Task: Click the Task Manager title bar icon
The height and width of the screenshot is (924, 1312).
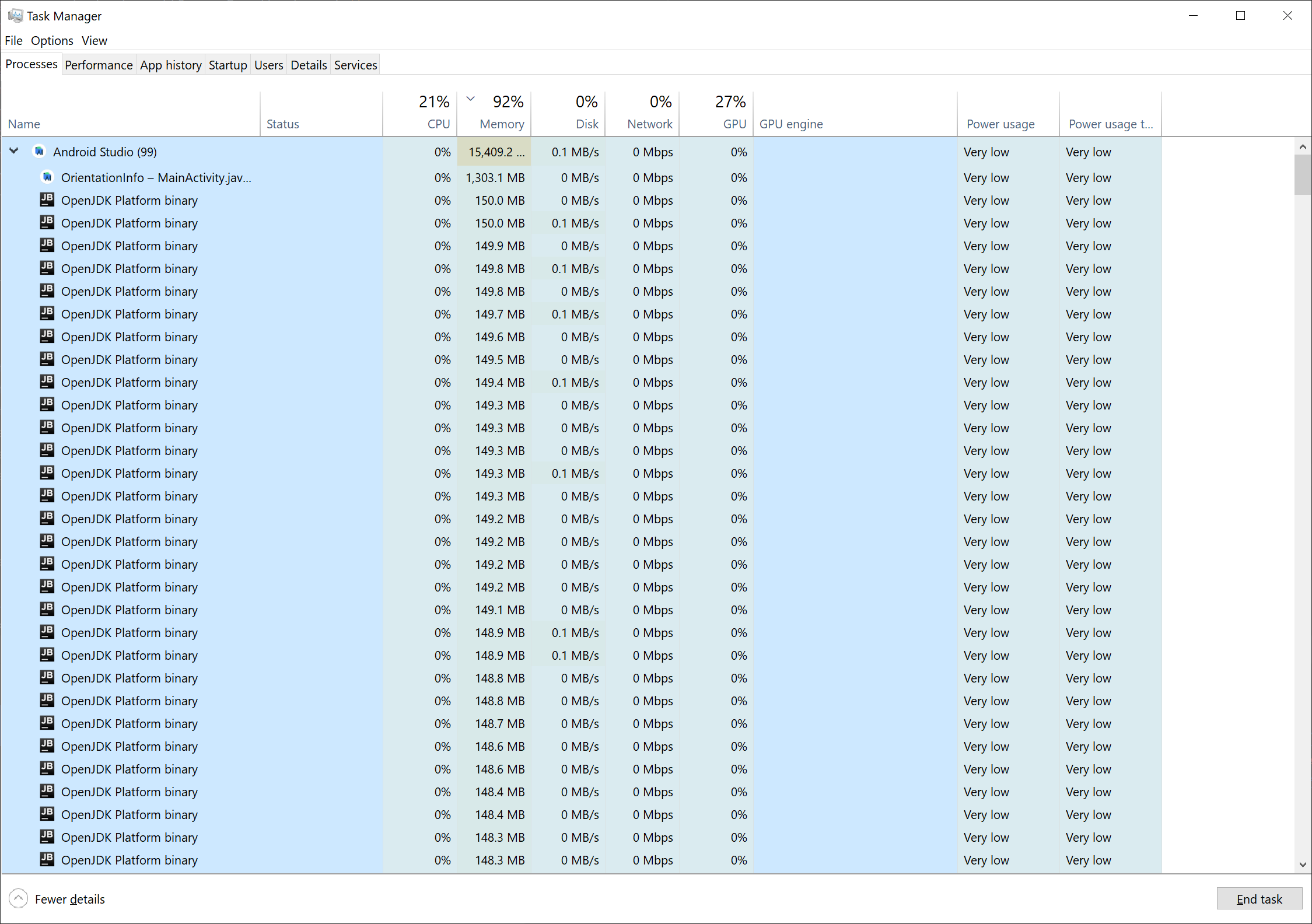Action: [x=15, y=16]
